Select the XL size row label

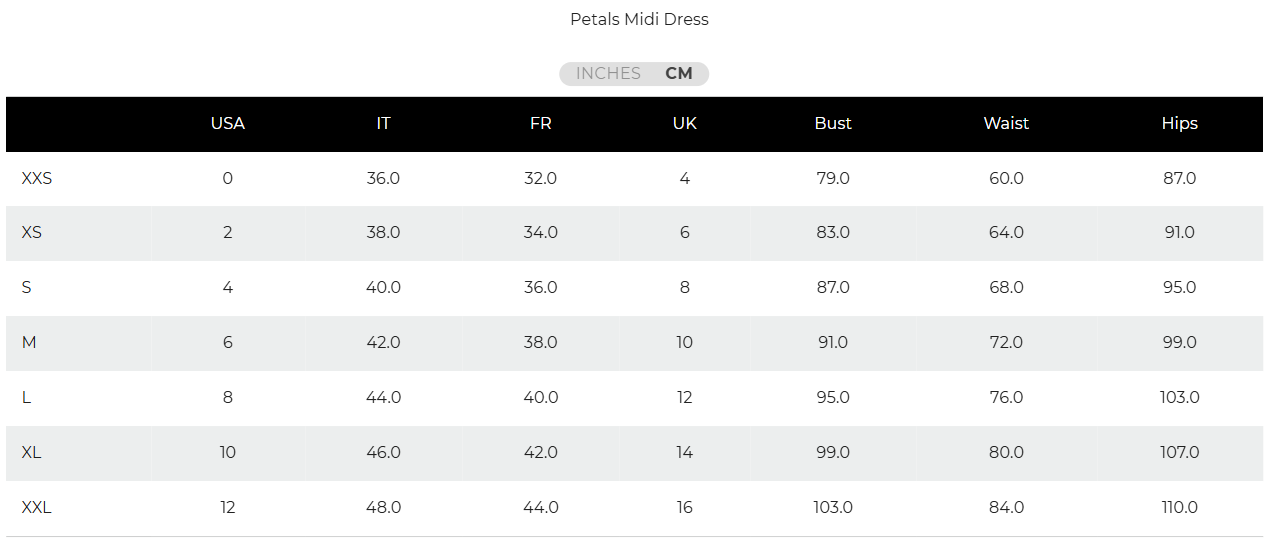32,453
